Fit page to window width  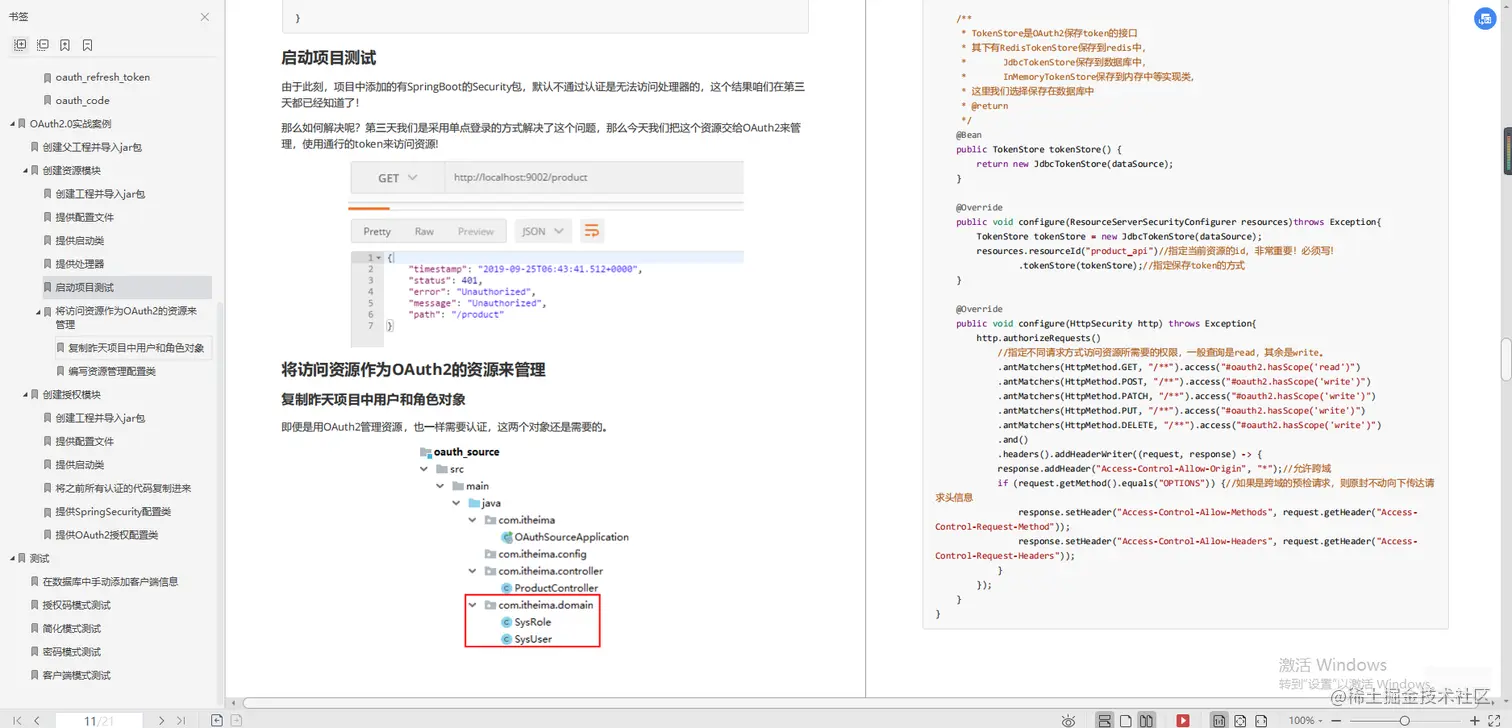point(1261,721)
